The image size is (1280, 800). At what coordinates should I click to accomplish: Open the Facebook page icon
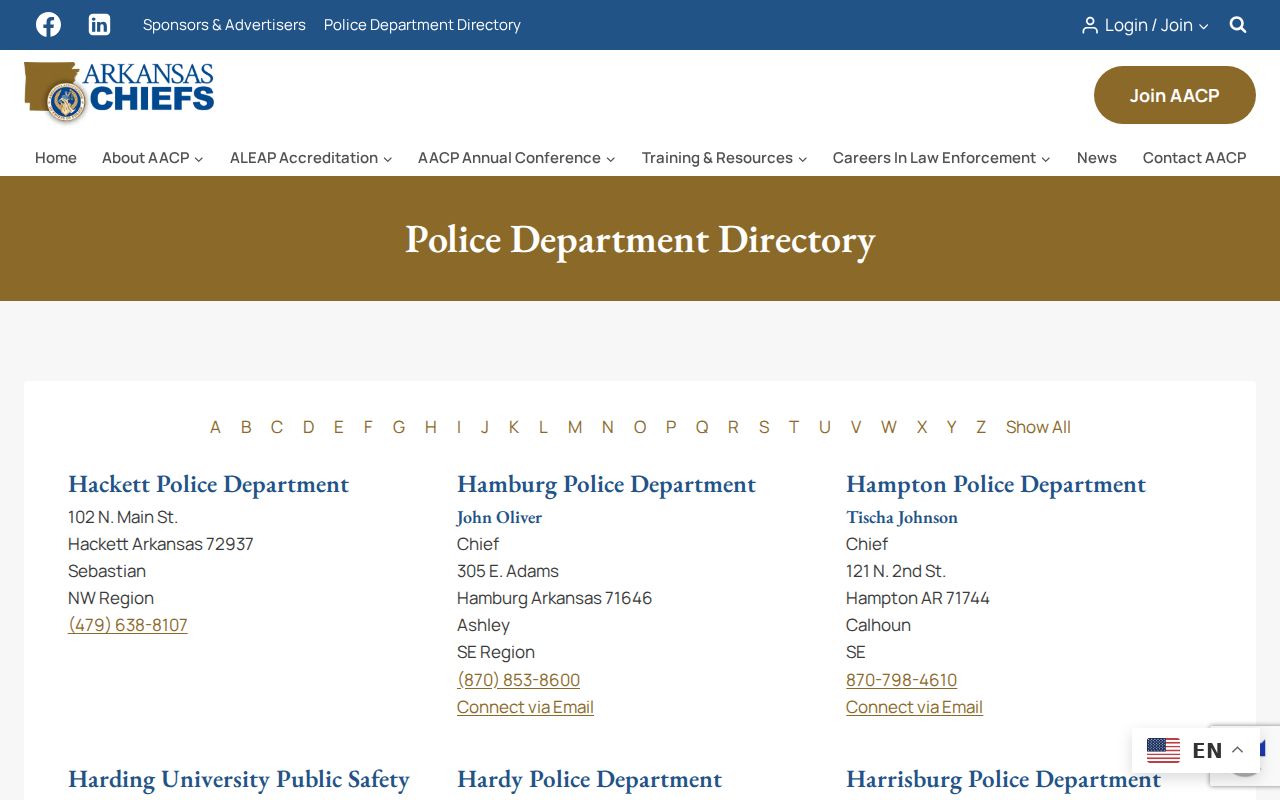tap(48, 25)
